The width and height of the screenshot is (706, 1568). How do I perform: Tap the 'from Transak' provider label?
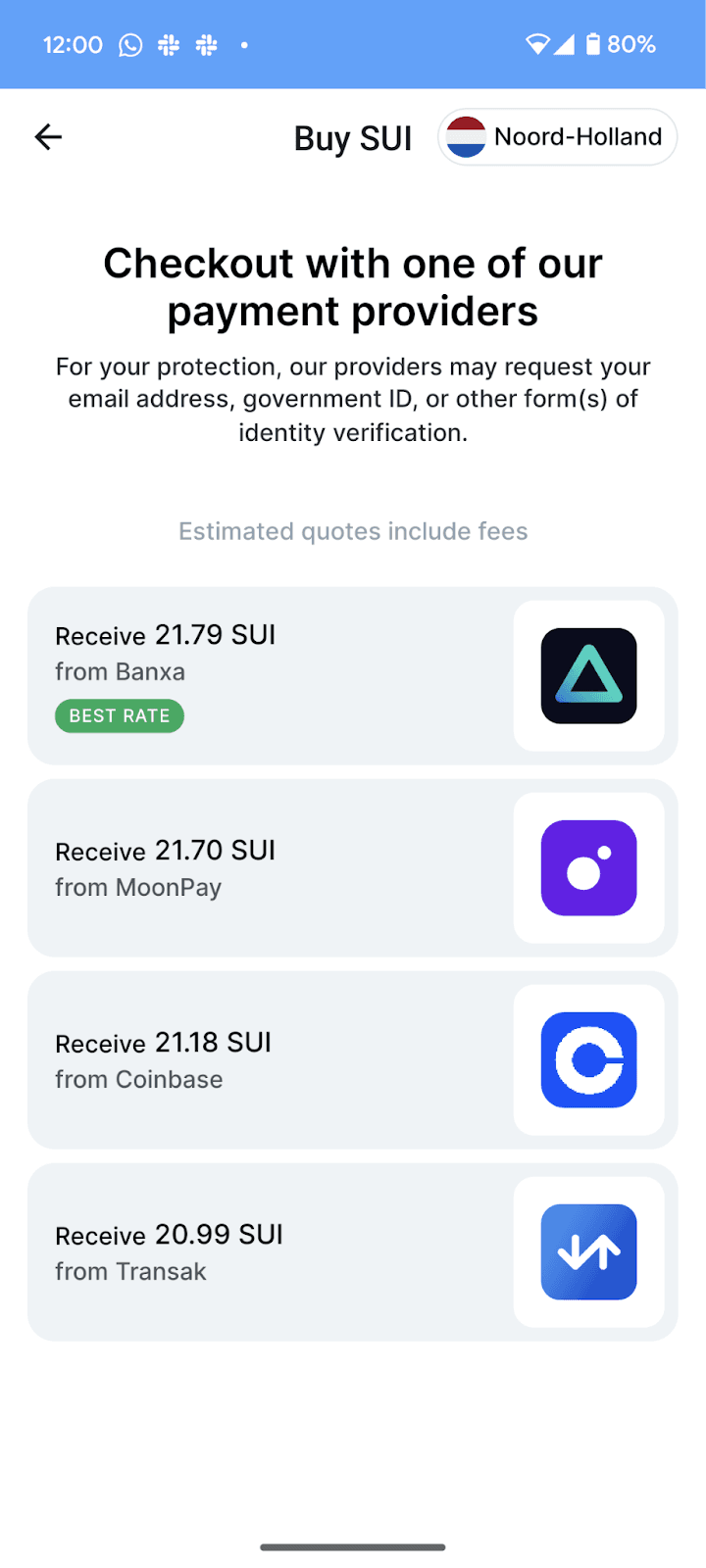[x=130, y=1272]
